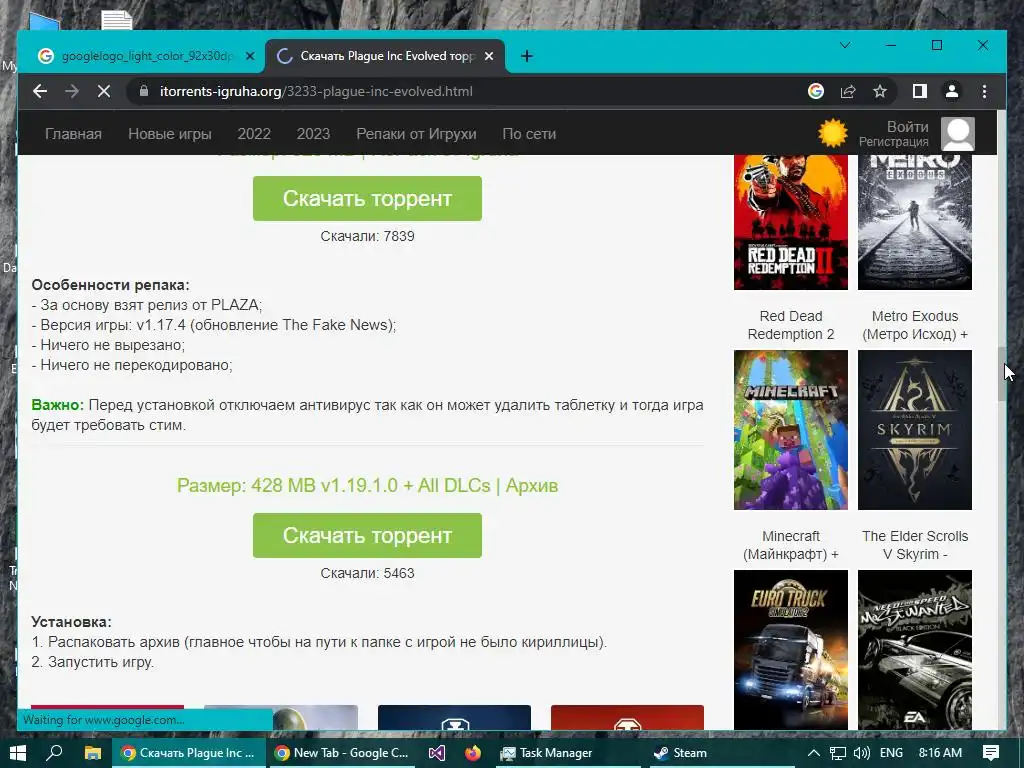This screenshot has height=768, width=1024.
Task: Click Скачать торрент above Скачали: 5463
Action: 367,536
